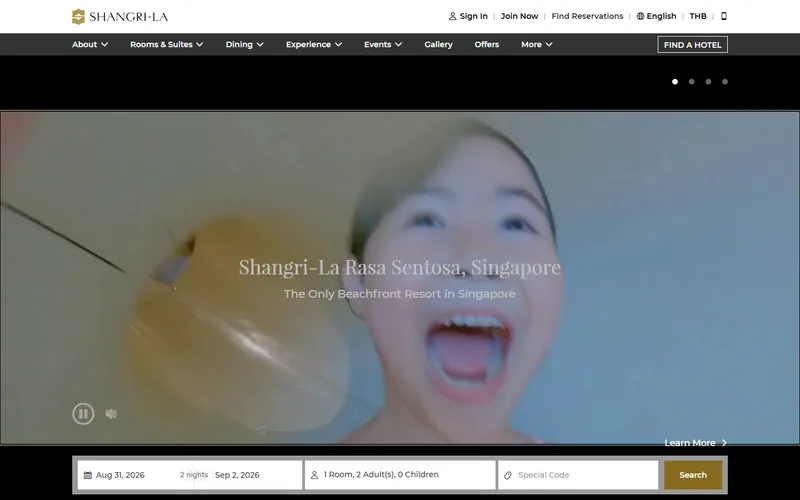Expand the Events menu
The image size is (800, 500).
(383, 44)
